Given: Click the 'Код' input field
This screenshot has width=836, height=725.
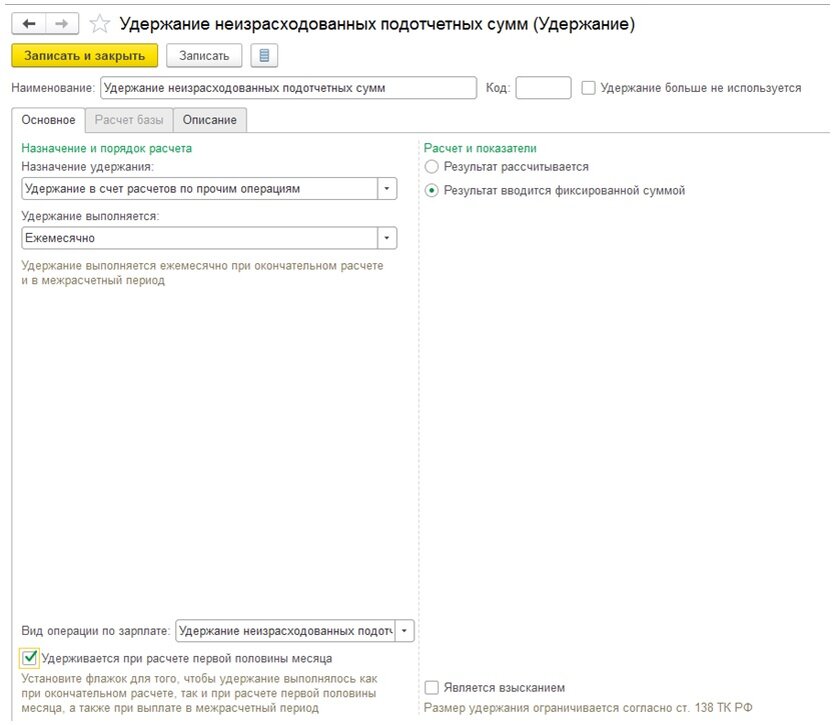Looking at the screenshot, I should click(542, 87).
